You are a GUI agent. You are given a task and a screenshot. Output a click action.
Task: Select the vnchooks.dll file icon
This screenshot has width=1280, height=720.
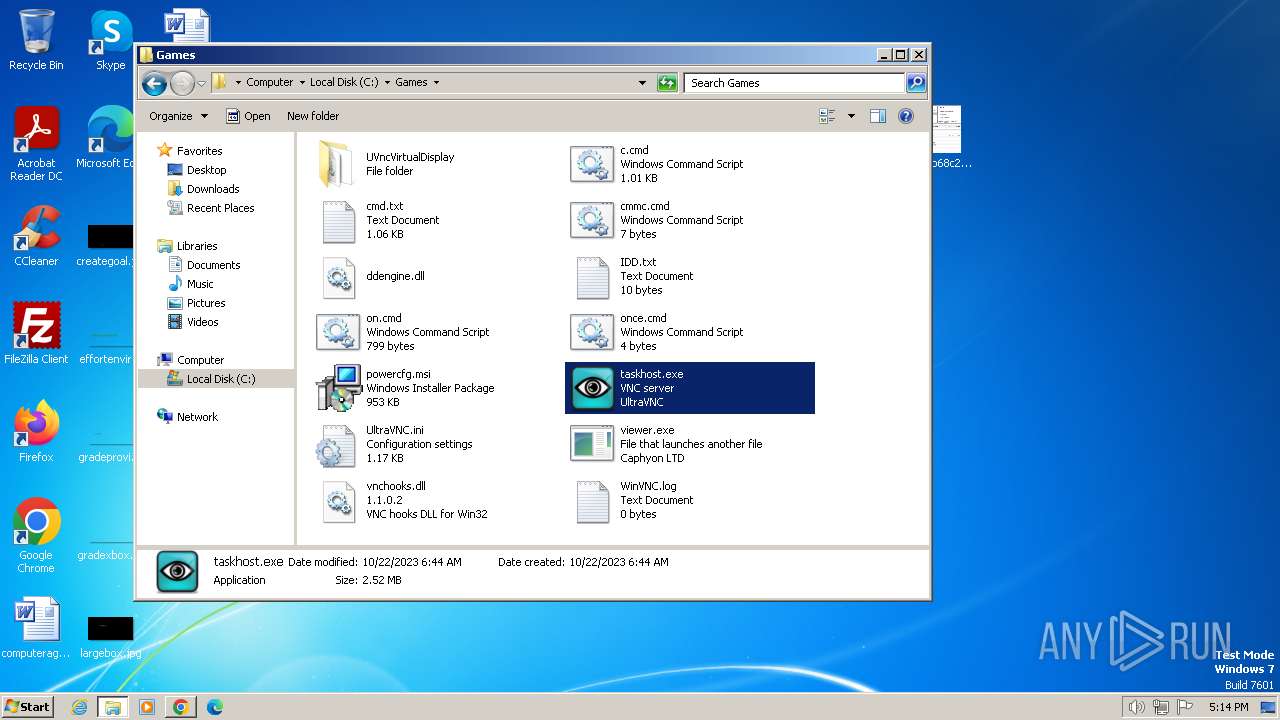click(338, 500)
